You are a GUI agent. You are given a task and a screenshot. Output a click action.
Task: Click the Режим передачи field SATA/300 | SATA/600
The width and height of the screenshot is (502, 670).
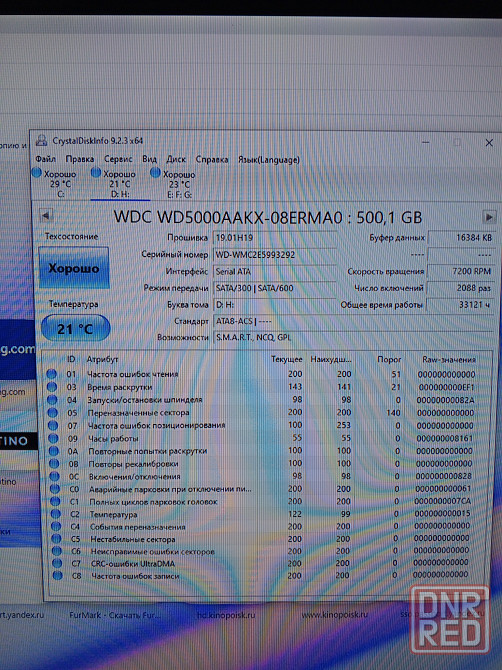tap(274, 288)
